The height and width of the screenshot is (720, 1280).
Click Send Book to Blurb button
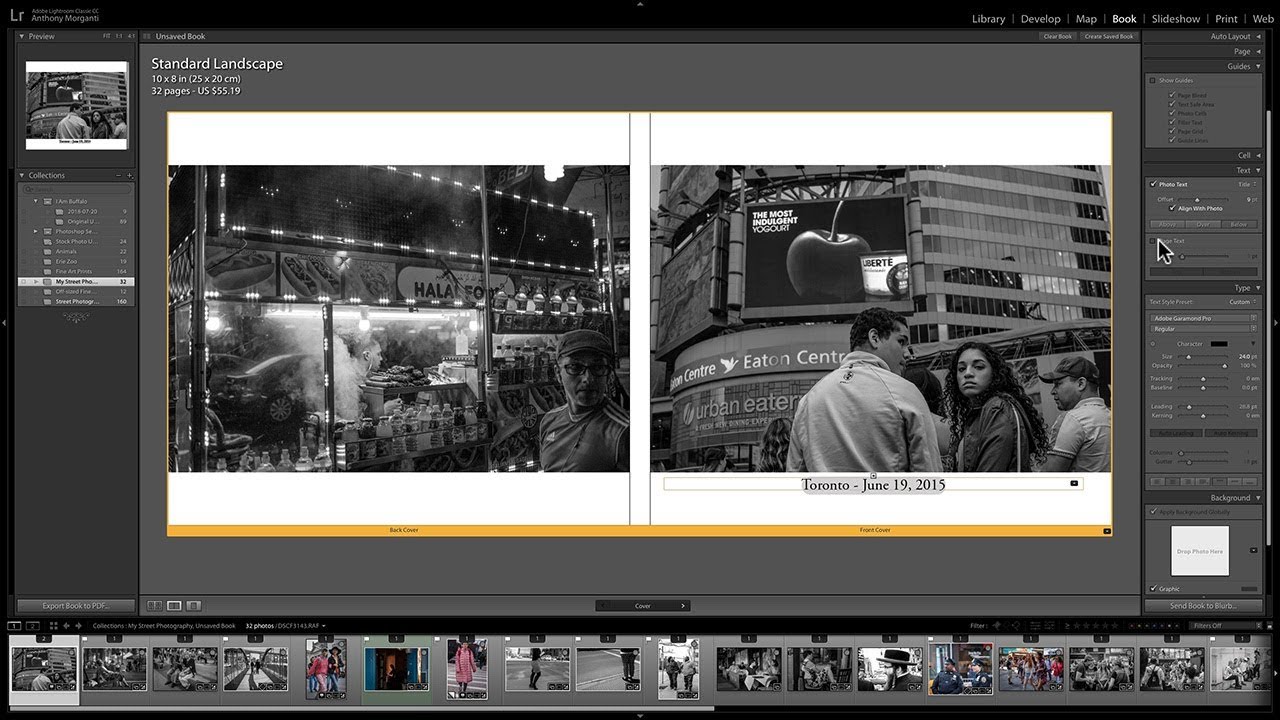click(1203, 605)
